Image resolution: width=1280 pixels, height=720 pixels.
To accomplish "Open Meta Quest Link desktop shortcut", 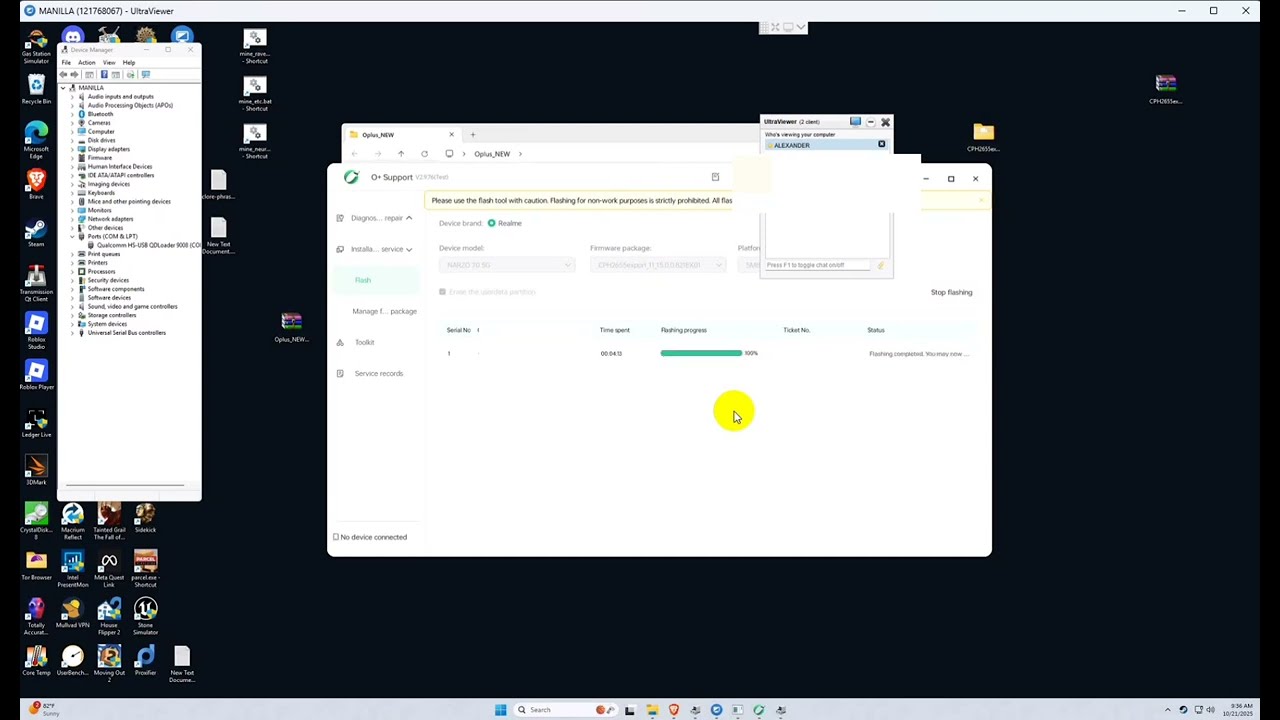I will [x=109, y=569].
